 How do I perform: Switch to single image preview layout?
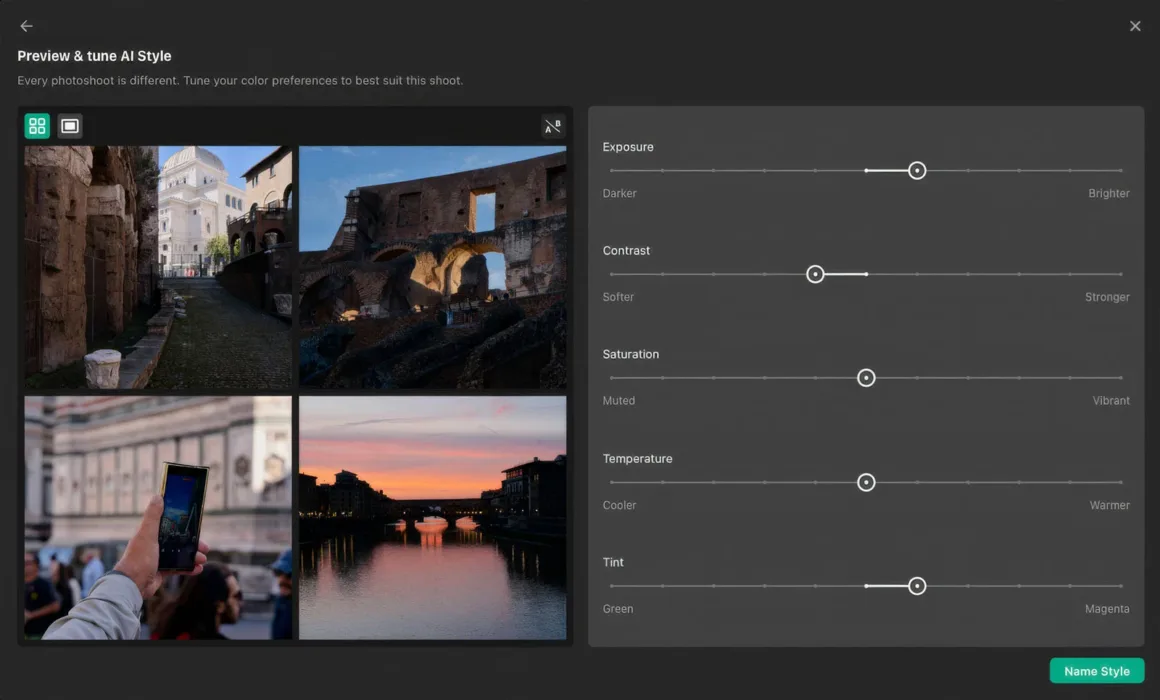tap(70, 126)
